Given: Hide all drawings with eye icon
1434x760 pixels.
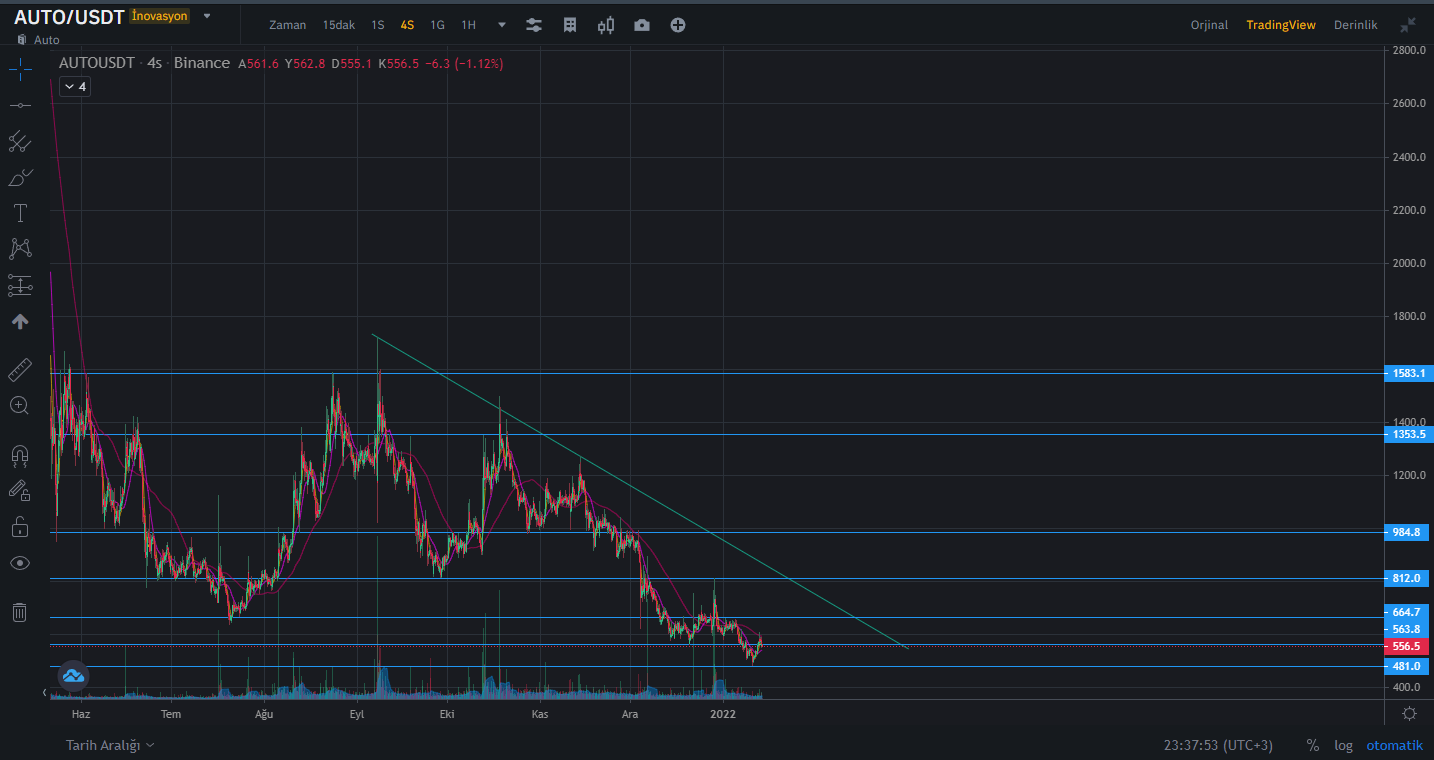Looking at the screenshot, I should tap(20, 563).
